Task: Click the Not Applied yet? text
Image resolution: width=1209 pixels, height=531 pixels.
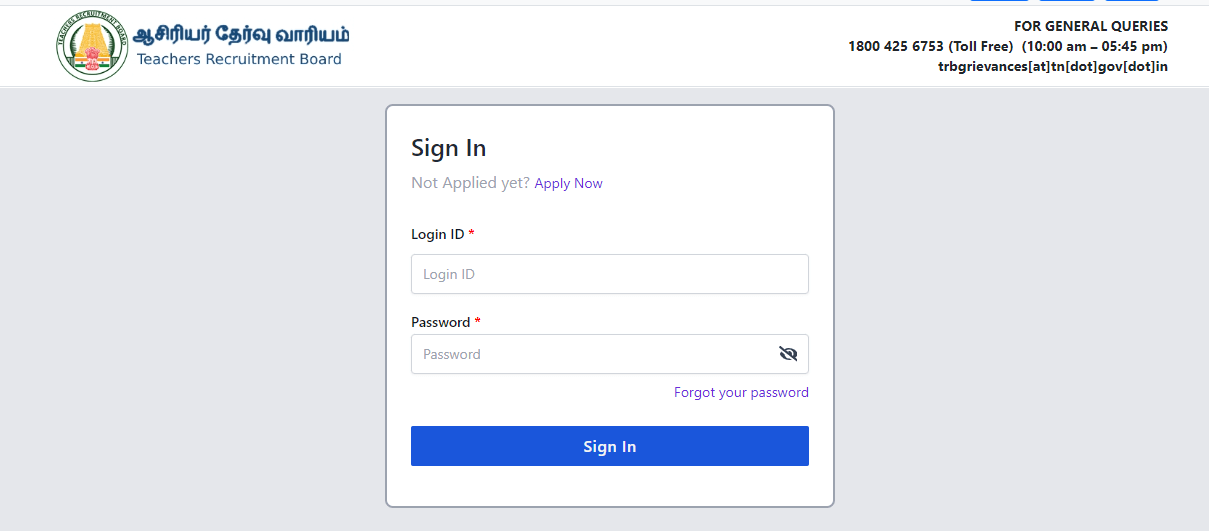Action: (470, 183)
